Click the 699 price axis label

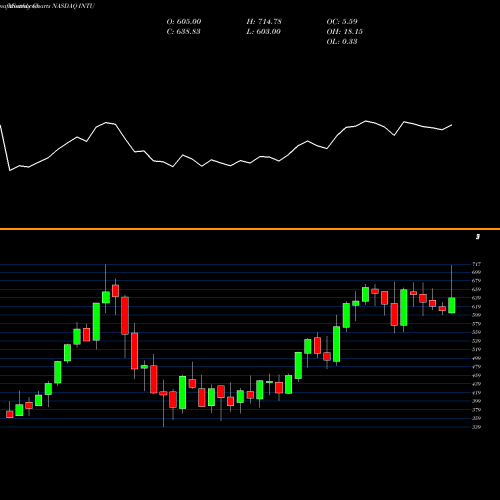click(x=476, y=272)
